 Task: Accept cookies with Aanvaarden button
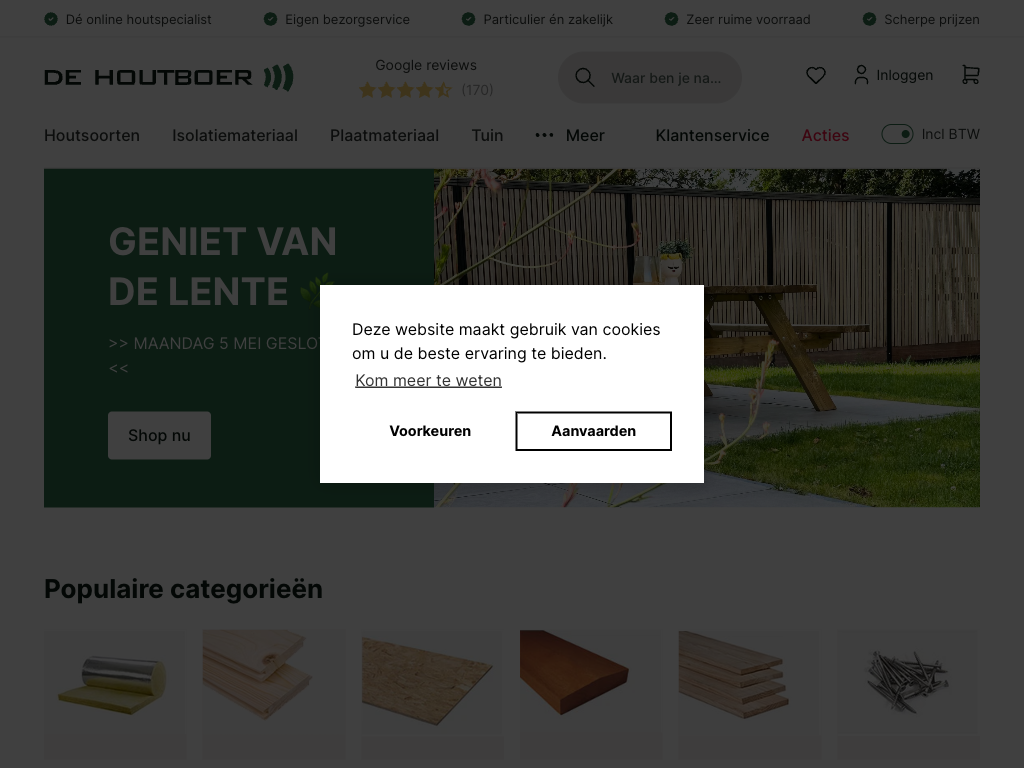594,431
